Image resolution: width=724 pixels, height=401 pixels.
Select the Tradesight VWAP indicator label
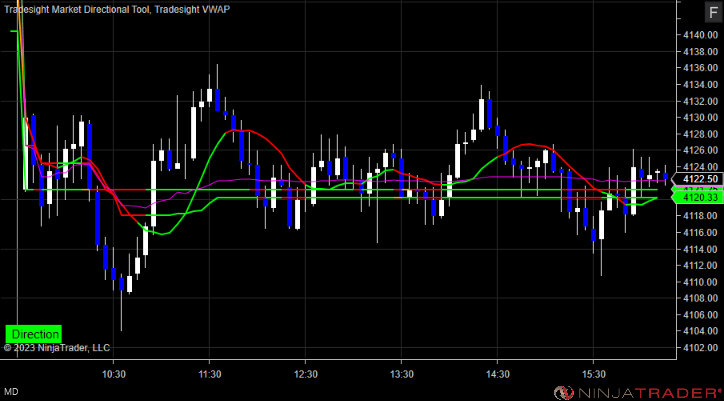click(x=193, y=9)
